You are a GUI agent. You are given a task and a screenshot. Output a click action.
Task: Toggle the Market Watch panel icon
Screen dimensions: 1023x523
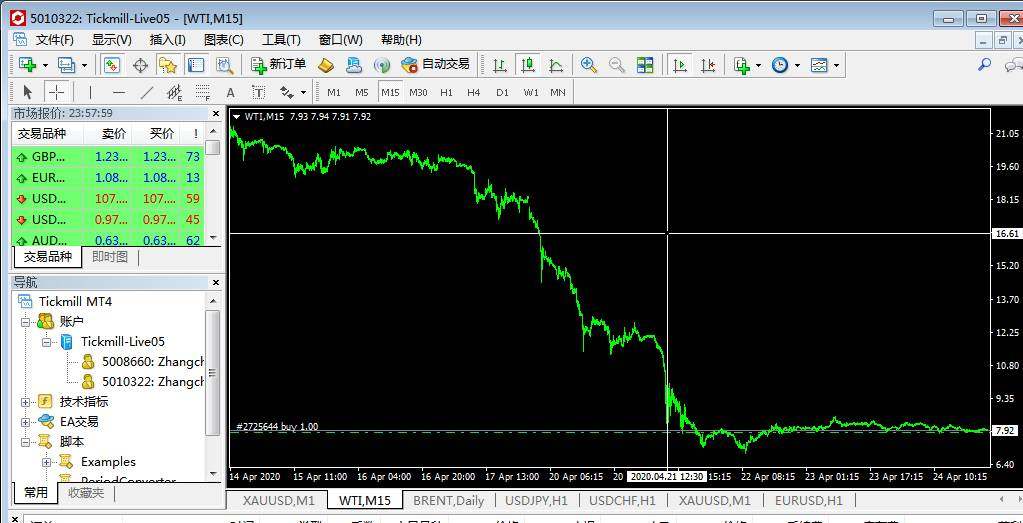pos(112,65)
